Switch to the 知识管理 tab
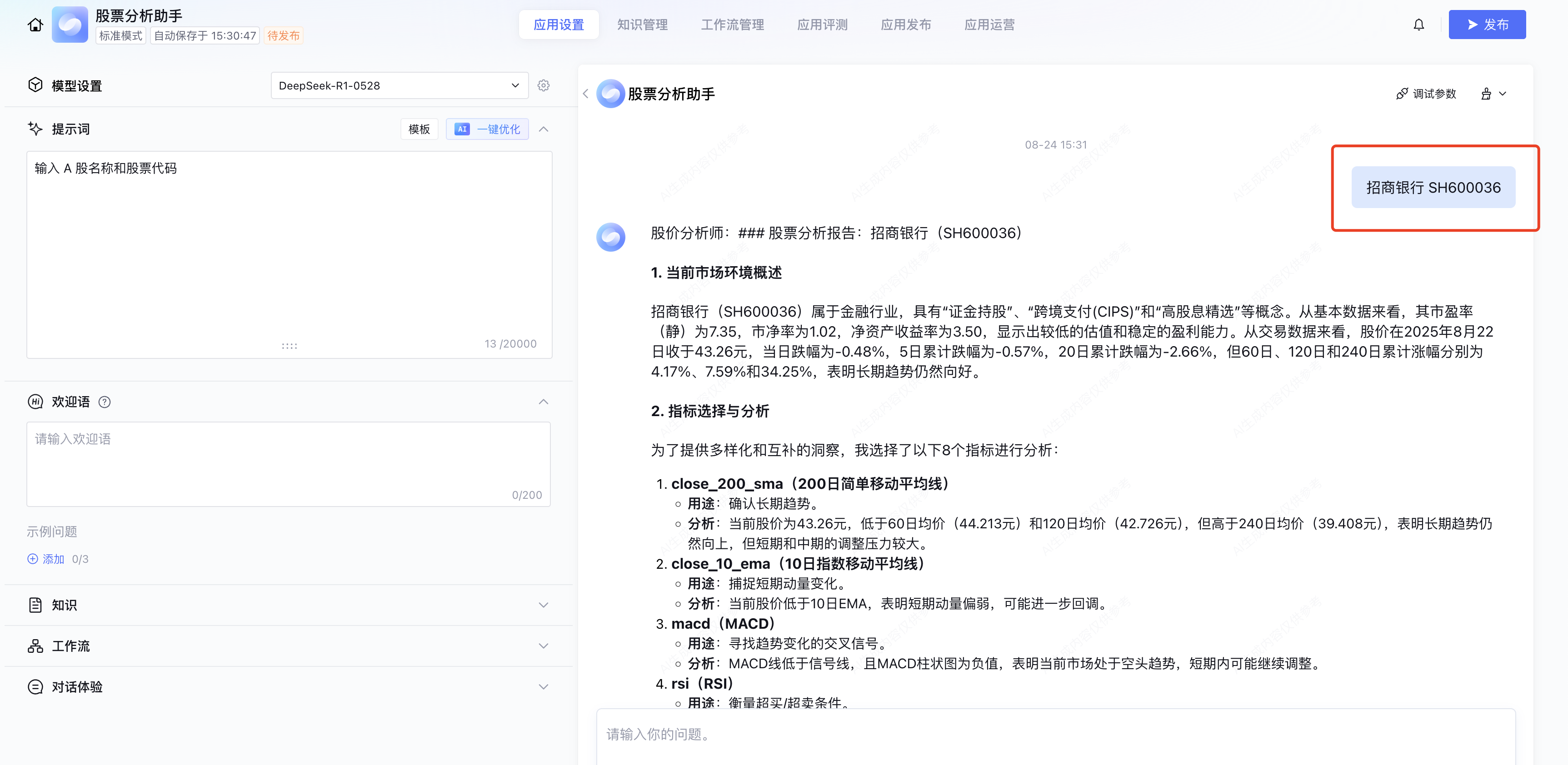This screenshot has height=765, width=1568. coord(642,25)
